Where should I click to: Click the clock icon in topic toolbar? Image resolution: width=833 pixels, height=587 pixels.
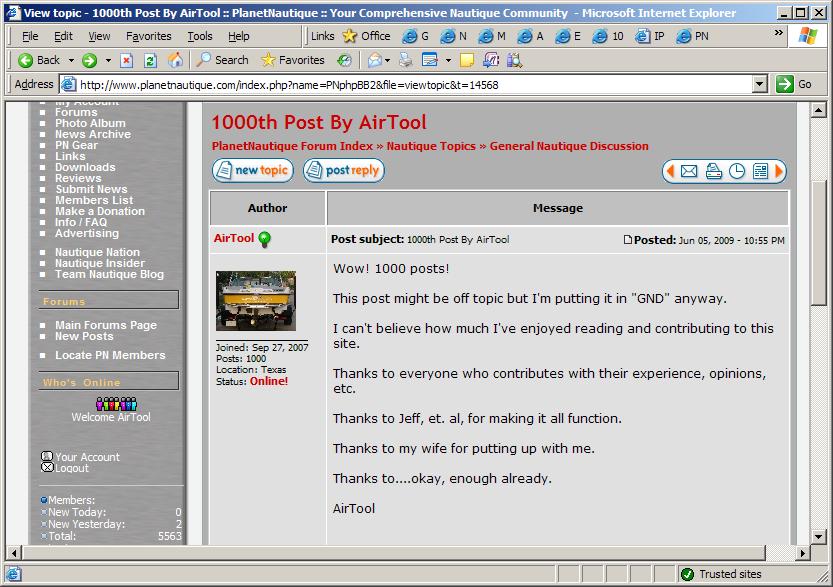click(737, 172)
